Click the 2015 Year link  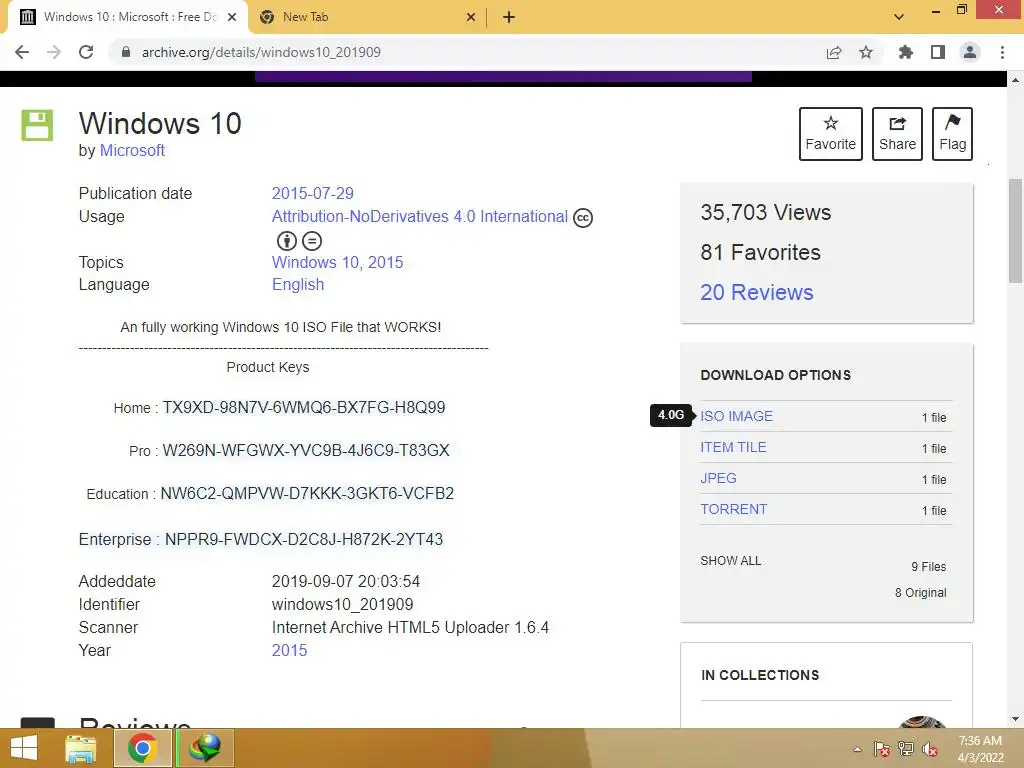tap(289, 650)
